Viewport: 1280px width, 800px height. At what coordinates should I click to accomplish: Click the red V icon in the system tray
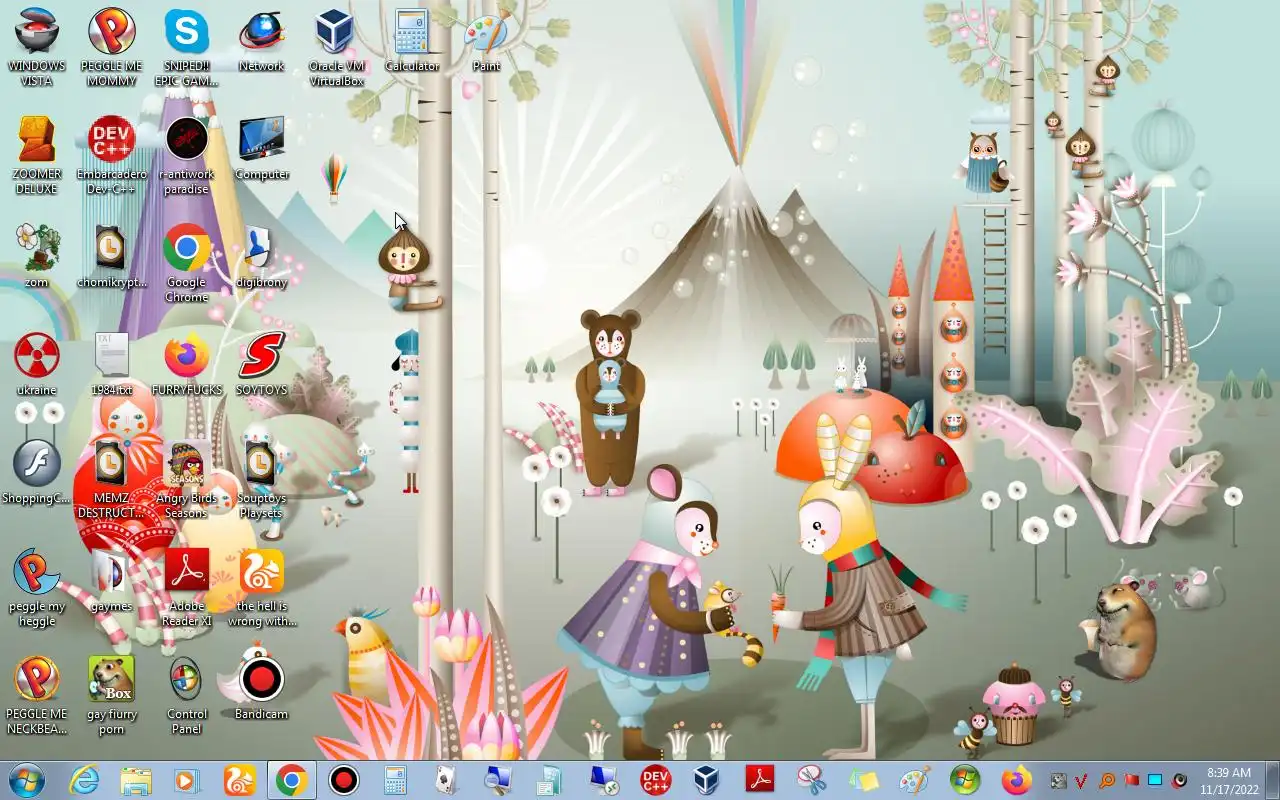click(x=1081, y=780)
